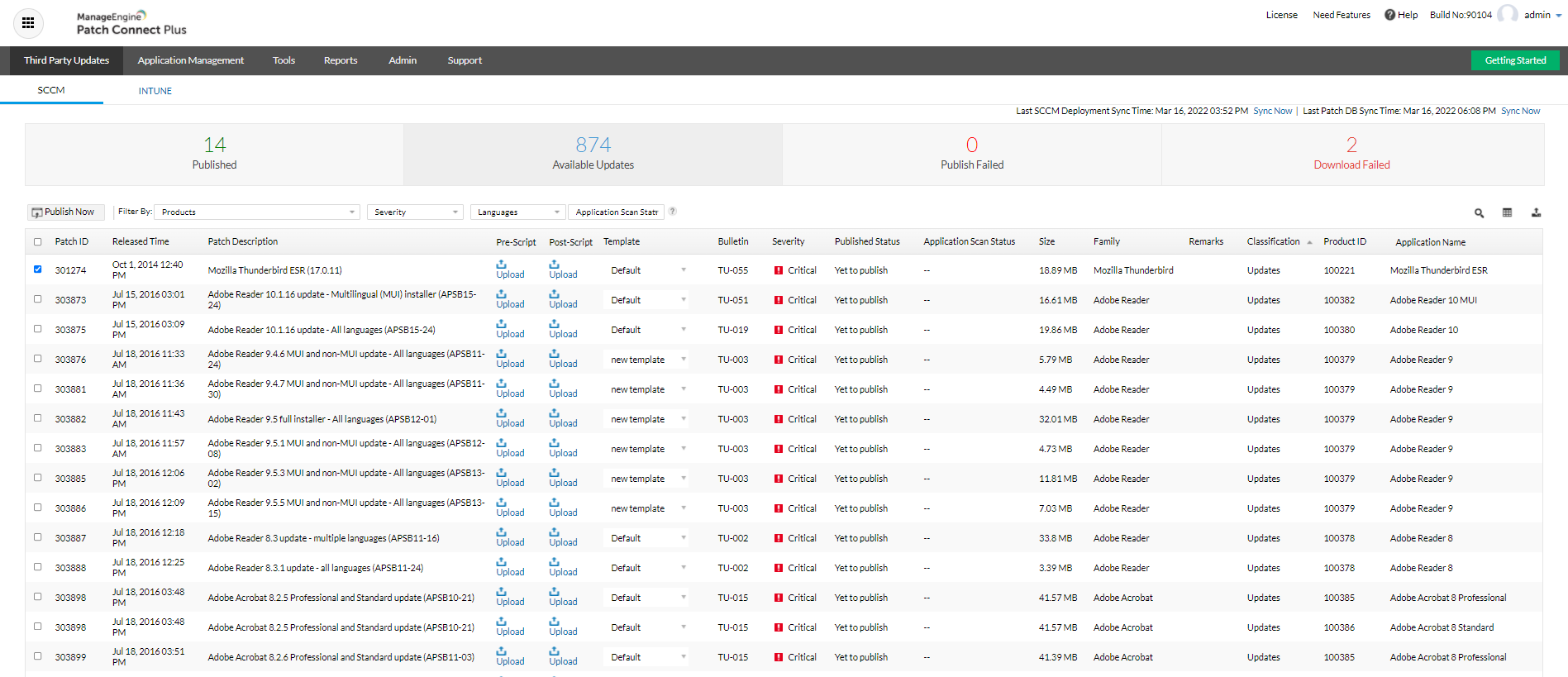Click the Publish Now button
Viewport: 1568px width, 677px height.
[65, 212]
